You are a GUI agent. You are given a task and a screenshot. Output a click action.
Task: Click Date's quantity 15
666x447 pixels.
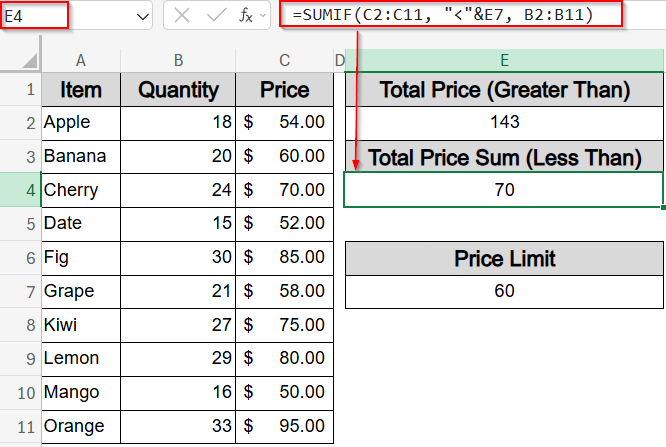[x=178, y=224]
